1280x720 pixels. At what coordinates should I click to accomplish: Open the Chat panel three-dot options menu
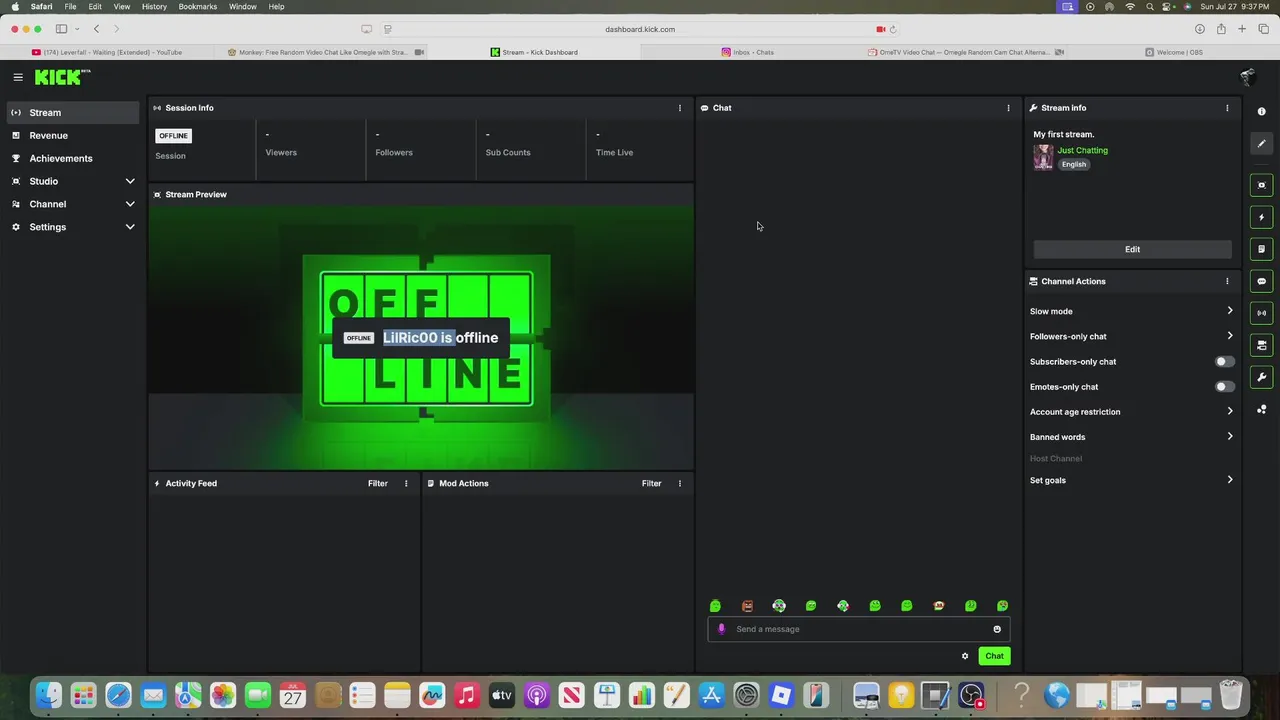(1008, 108)
